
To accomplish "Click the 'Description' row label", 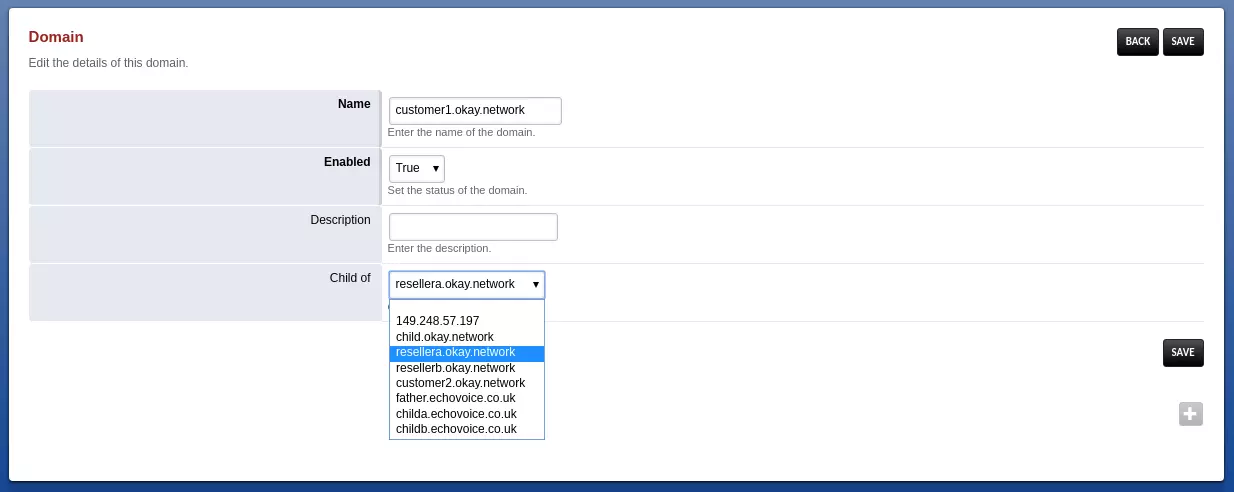I will pyautogui.click(x=340, y=220).
